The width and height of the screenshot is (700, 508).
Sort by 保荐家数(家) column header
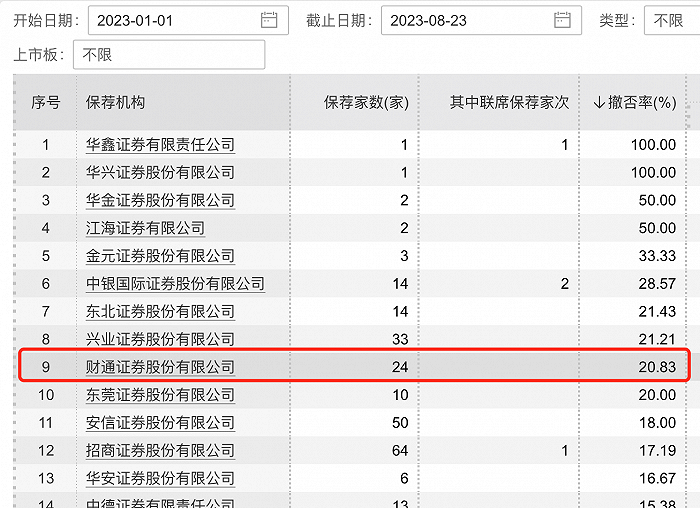point(366,103)
